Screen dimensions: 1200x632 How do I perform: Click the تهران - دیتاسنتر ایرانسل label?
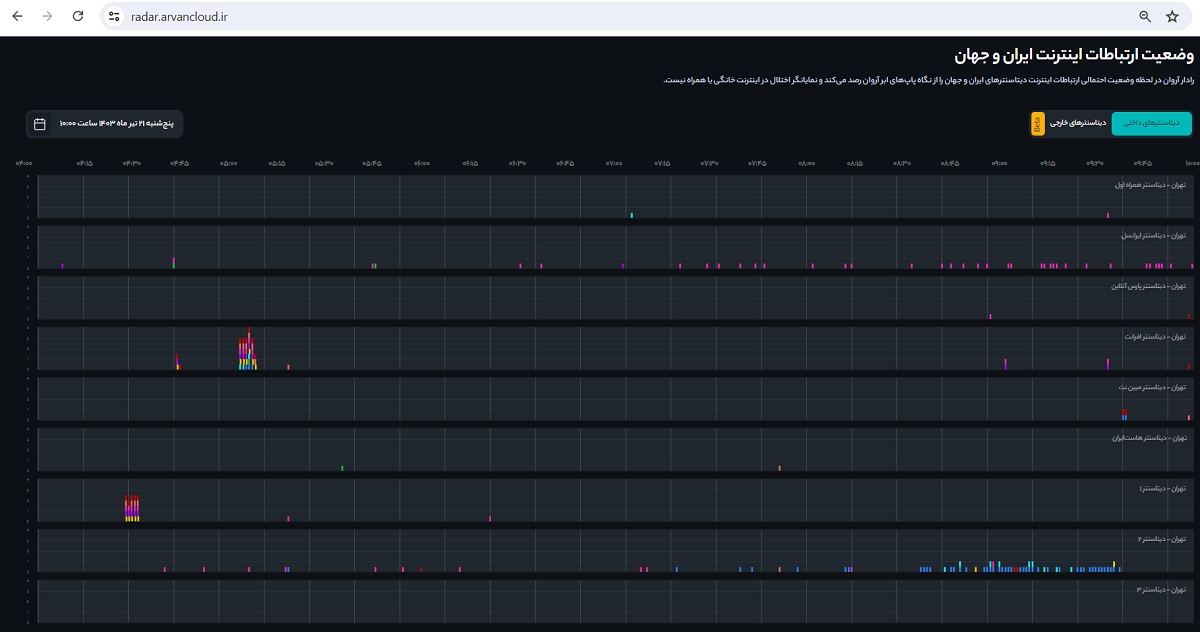coord(1152,236)
